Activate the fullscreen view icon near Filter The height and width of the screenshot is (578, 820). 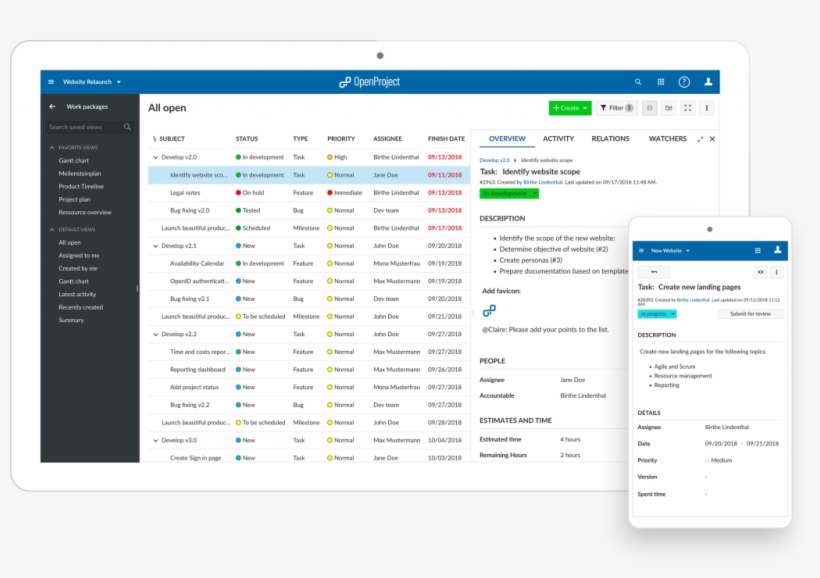point(688,108)
